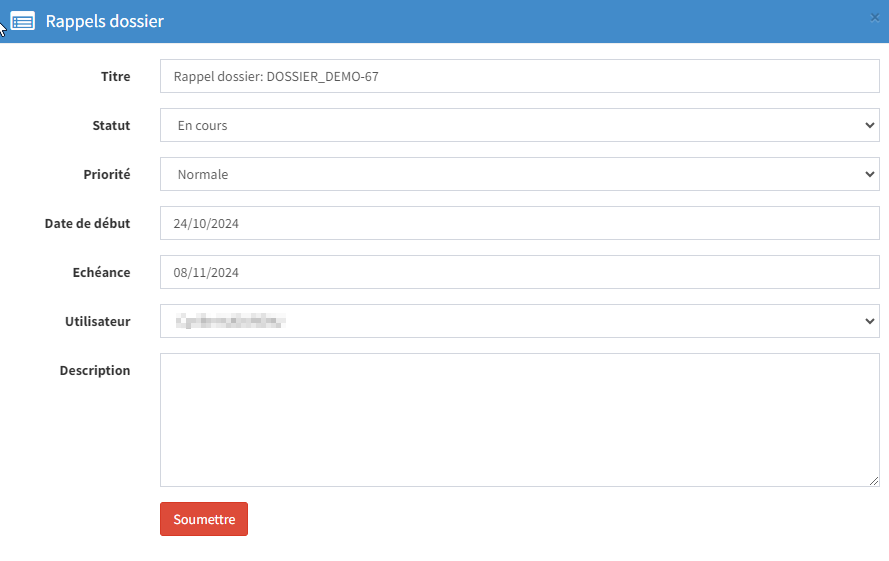Click the Date de début field
The image size is (889, 561).
click(x=519, y=223)
